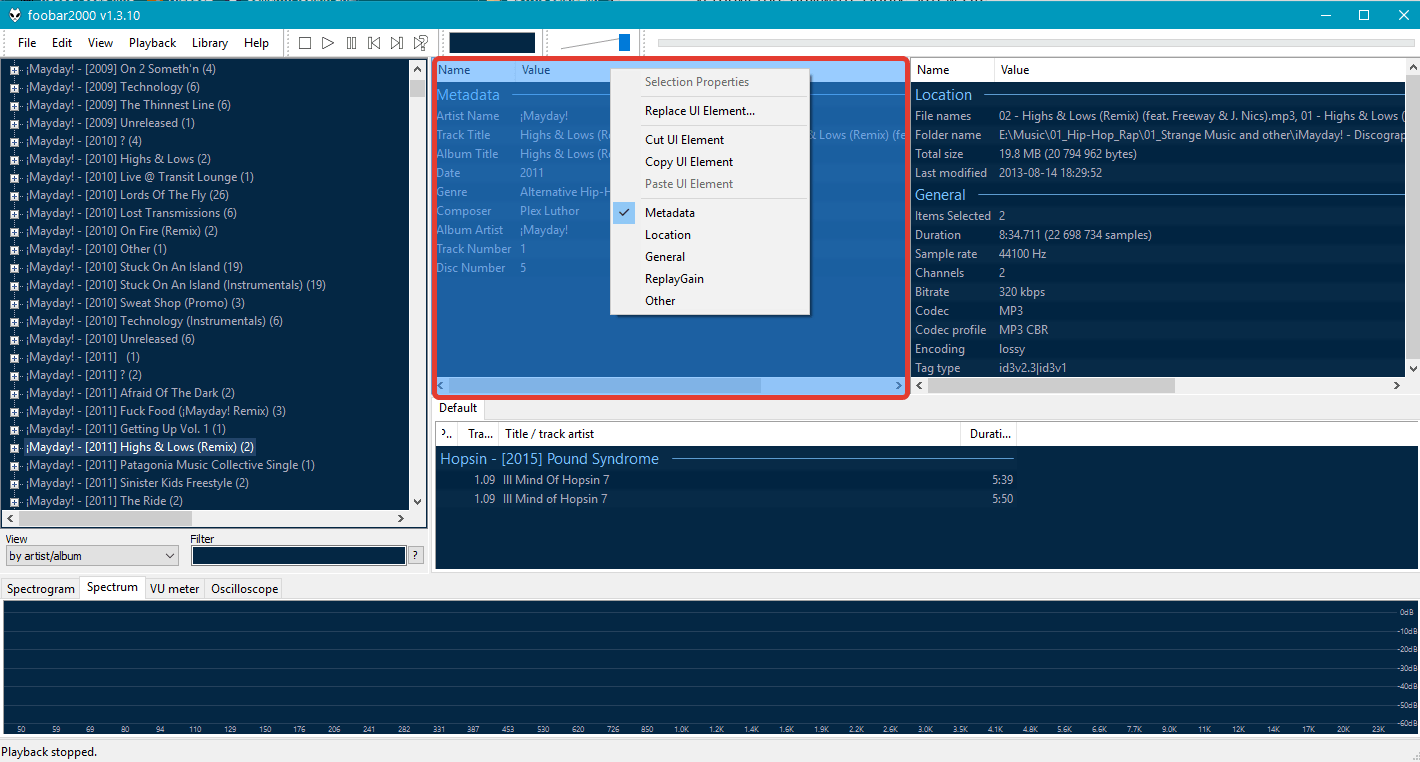Click the Title / track artist column header
Viewport: 1420px width, 762px height.
tap(730, 434)
